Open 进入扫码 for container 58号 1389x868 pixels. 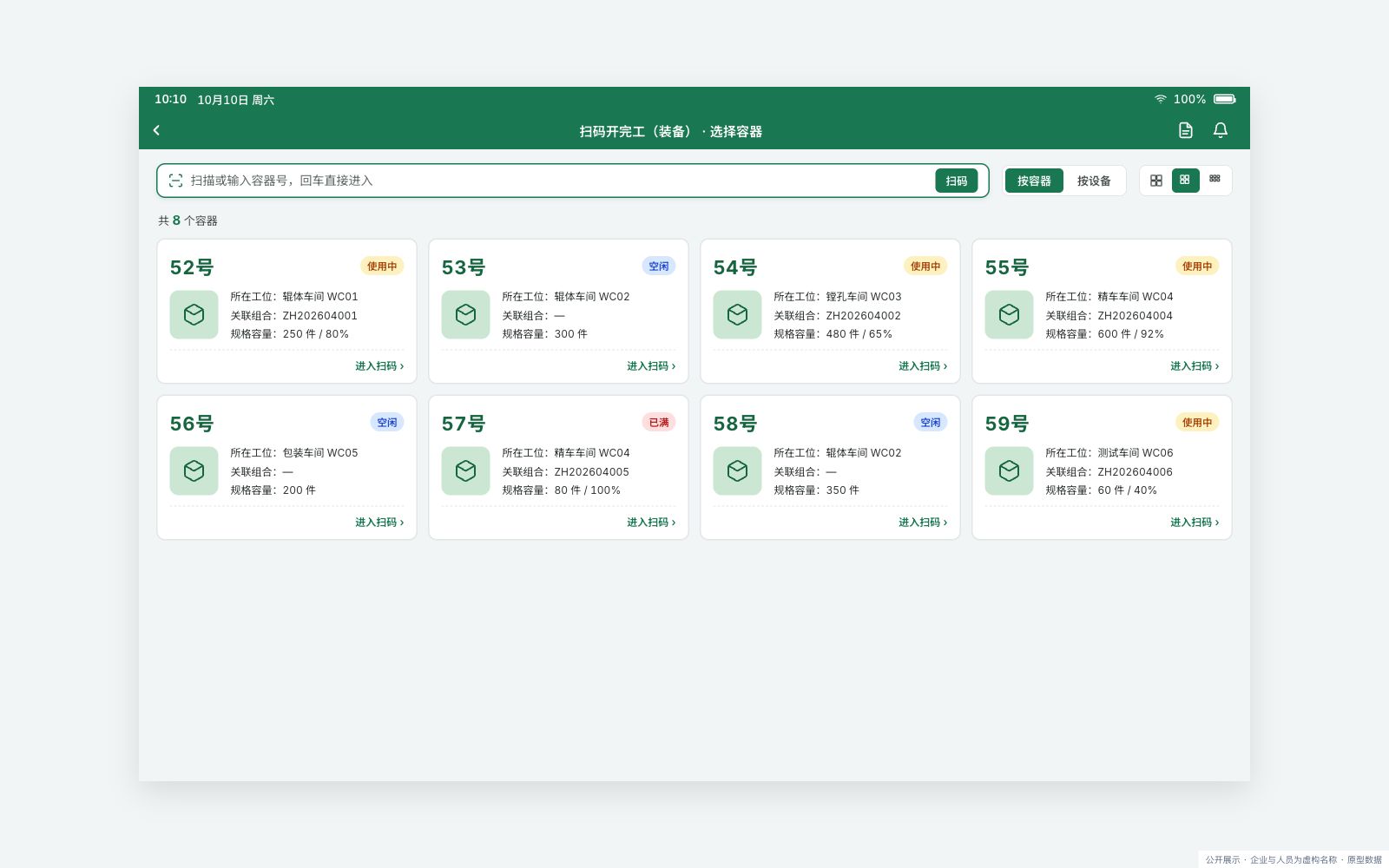click(923, 523)
